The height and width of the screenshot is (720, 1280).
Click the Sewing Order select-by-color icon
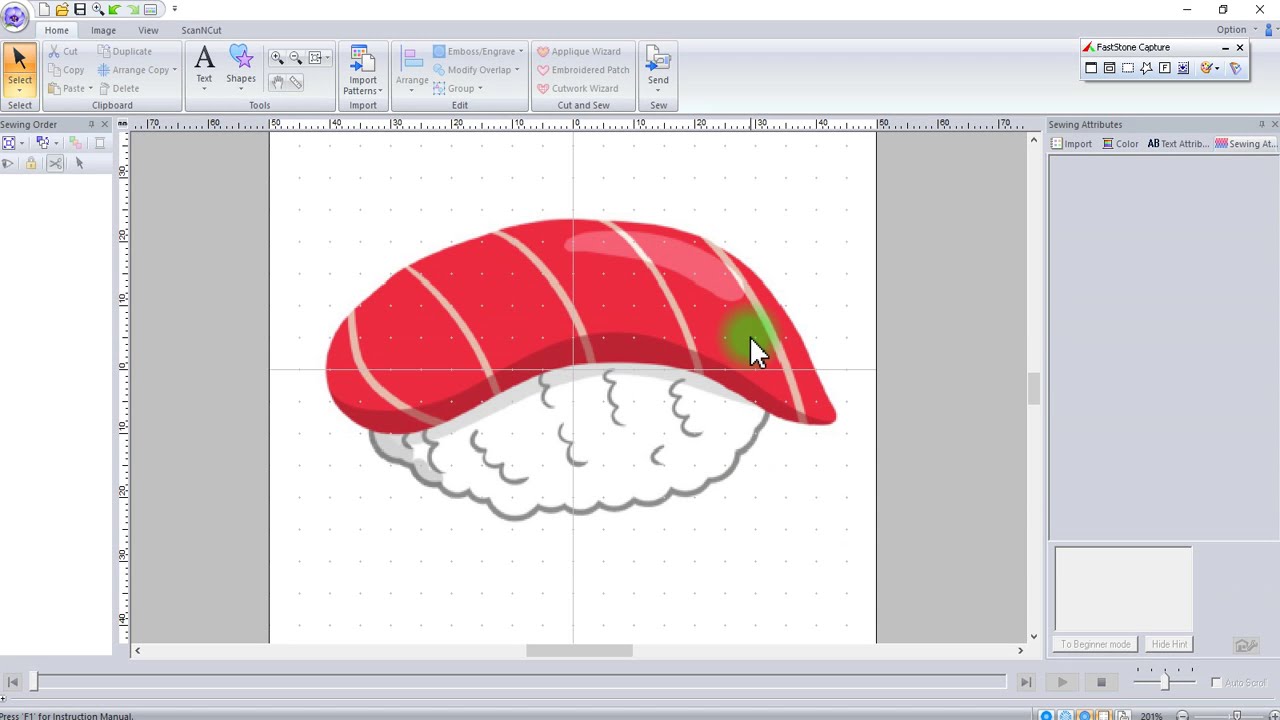coord(42,143)
